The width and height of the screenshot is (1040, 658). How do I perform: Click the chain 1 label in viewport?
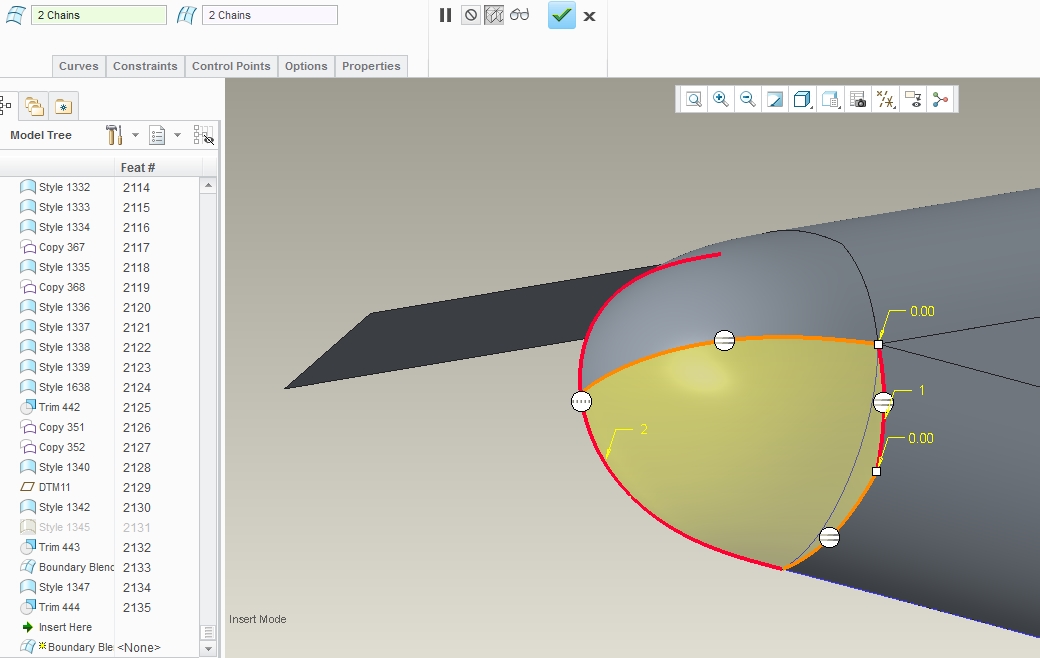point(921,390)
